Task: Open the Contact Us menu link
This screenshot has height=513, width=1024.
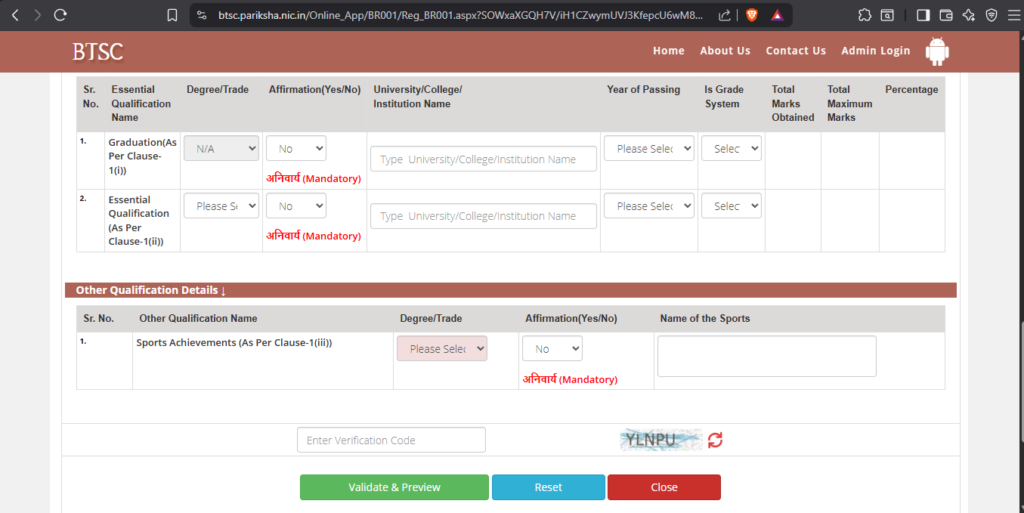Action: (x=795, y=51)
